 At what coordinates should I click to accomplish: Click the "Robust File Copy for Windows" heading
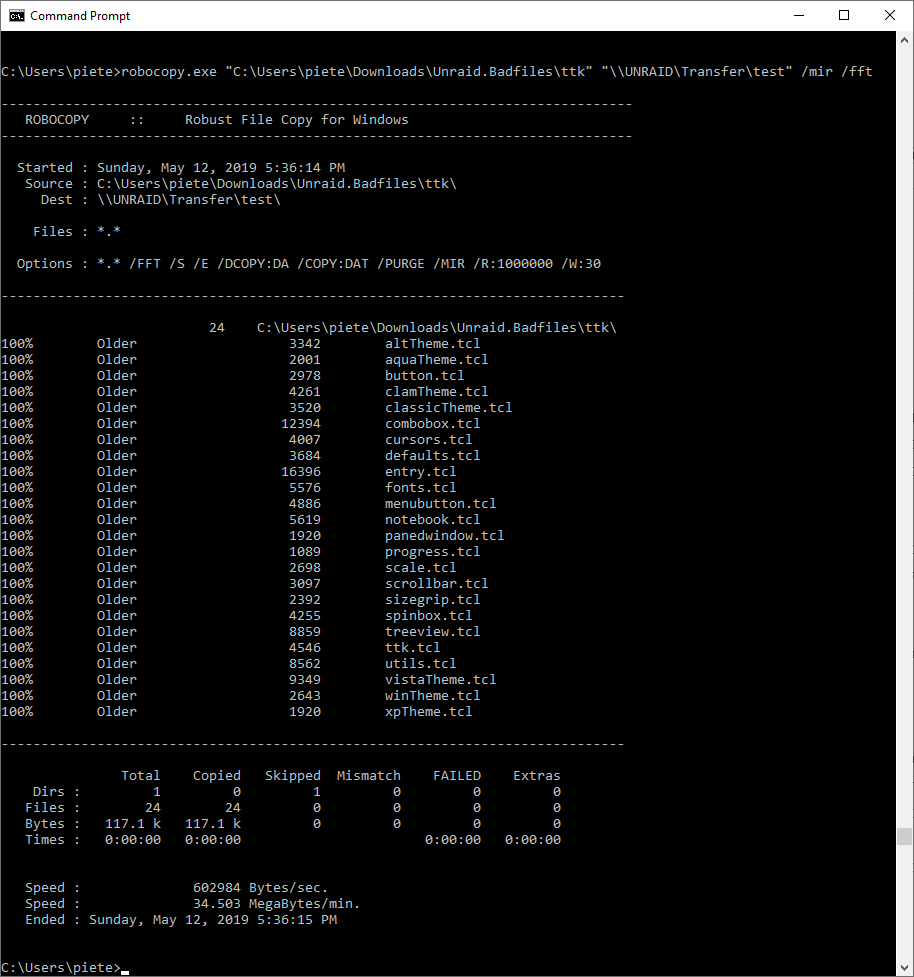tap(297, 120)
